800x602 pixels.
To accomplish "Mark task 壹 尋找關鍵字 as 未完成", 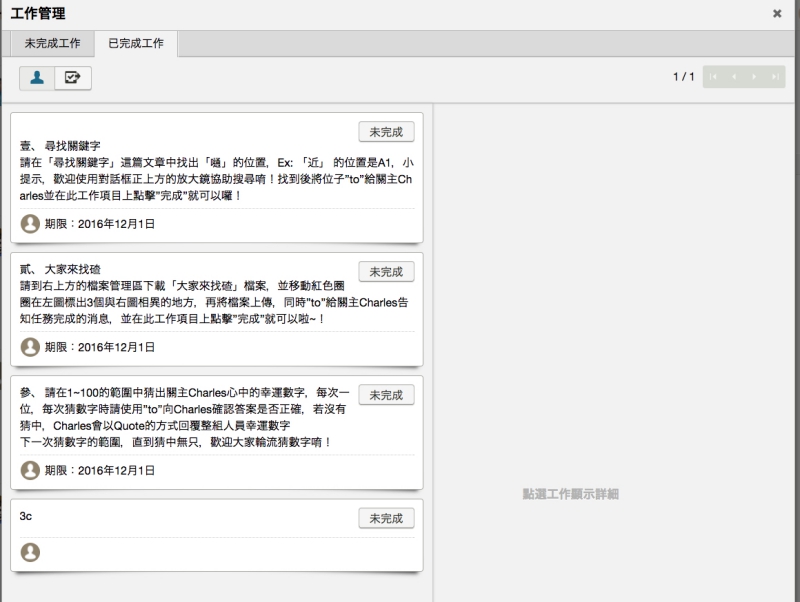I will [x=386, y=132].
